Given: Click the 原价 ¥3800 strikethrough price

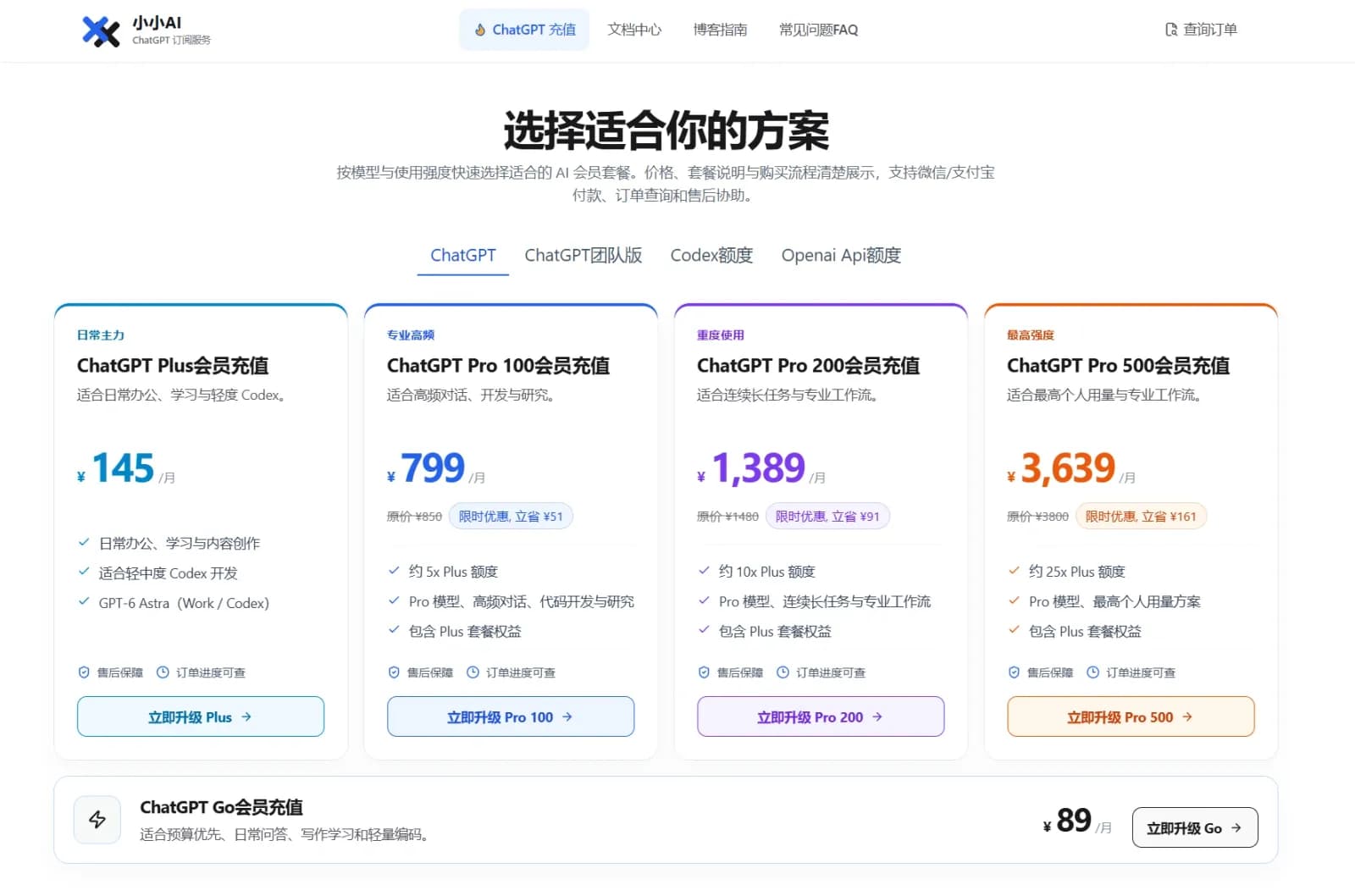Looking at the screenshot, I should coord(1037,517).
